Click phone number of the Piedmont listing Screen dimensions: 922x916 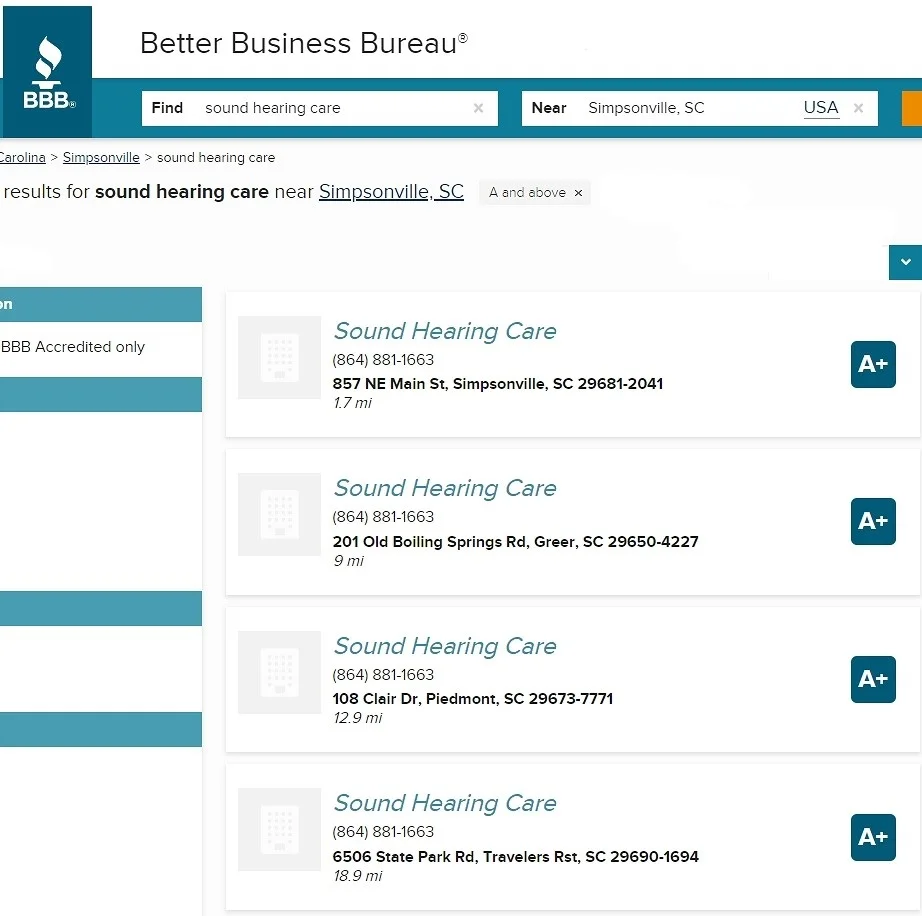pos(383,675)
